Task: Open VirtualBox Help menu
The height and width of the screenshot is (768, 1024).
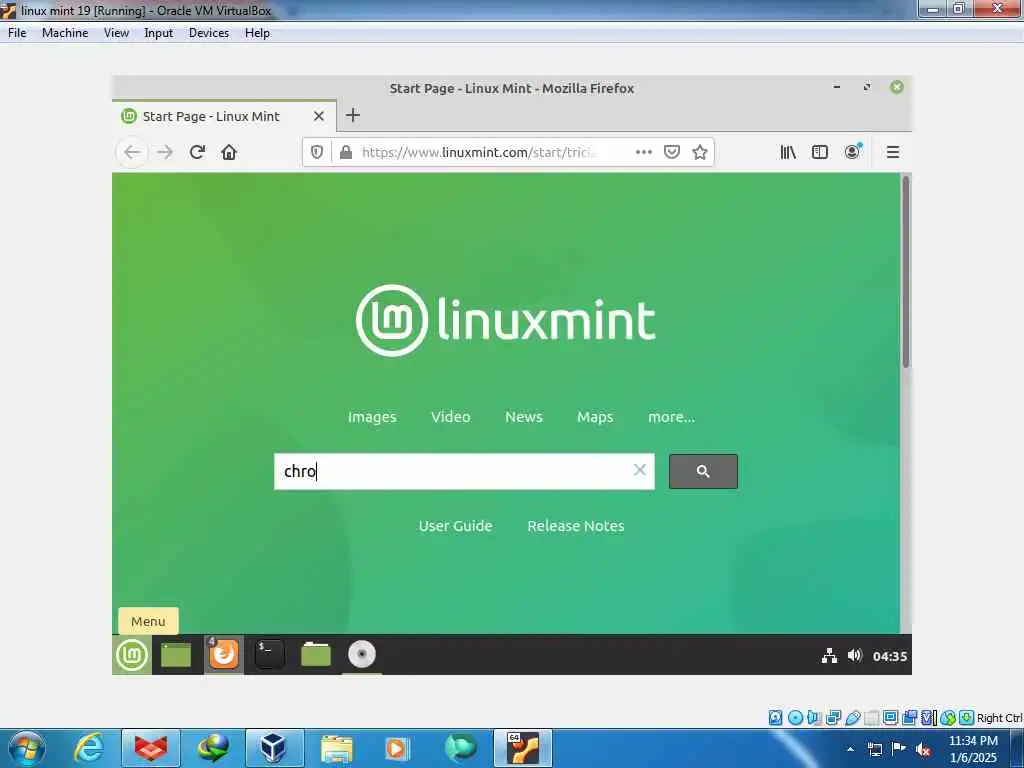Action: pos(257,33)
